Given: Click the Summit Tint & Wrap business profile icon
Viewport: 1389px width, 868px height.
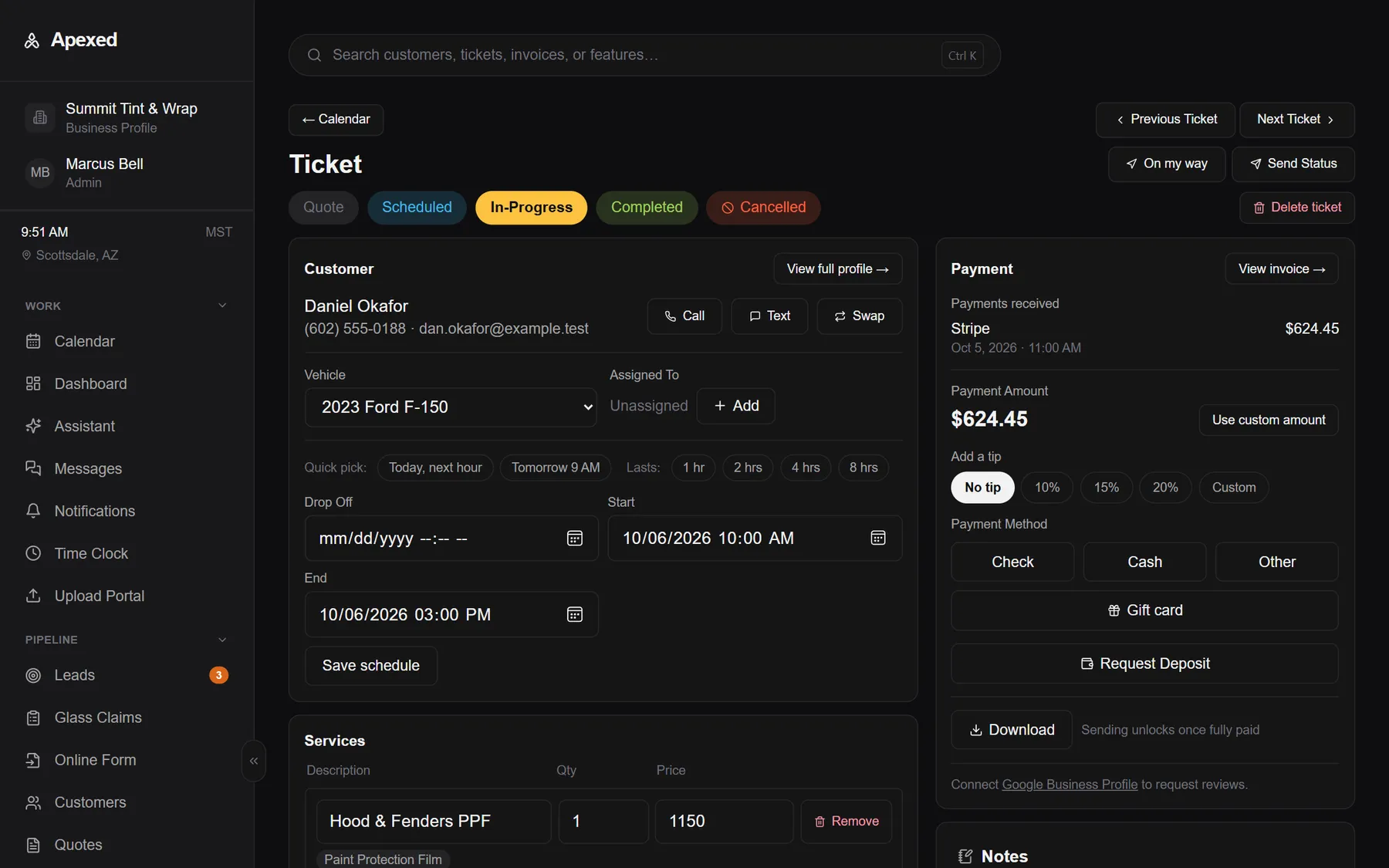Looking at the screenshot, I should click(40, 117).
